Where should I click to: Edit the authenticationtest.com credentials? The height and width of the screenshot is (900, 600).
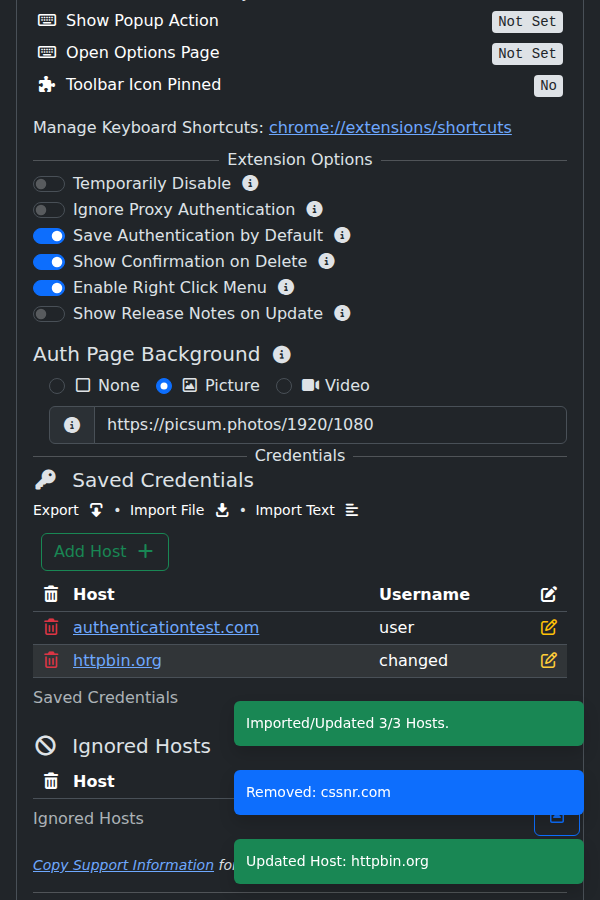pos(548,627)
